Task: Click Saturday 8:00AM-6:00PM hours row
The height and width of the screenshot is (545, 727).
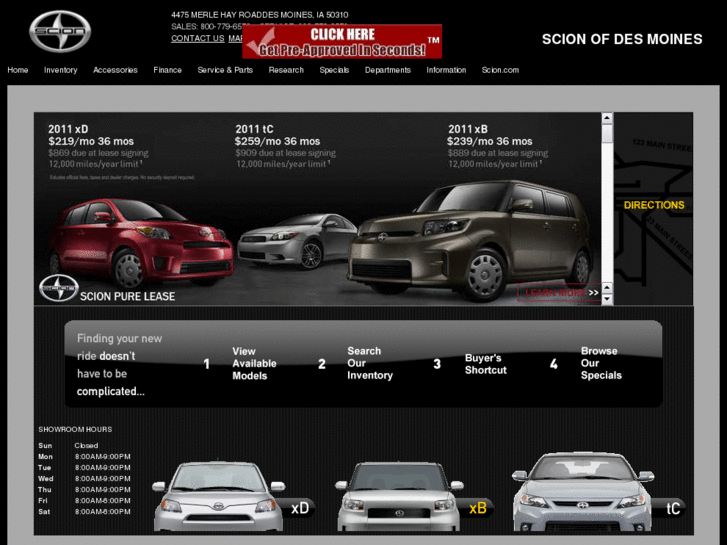Action: point(84,512)
